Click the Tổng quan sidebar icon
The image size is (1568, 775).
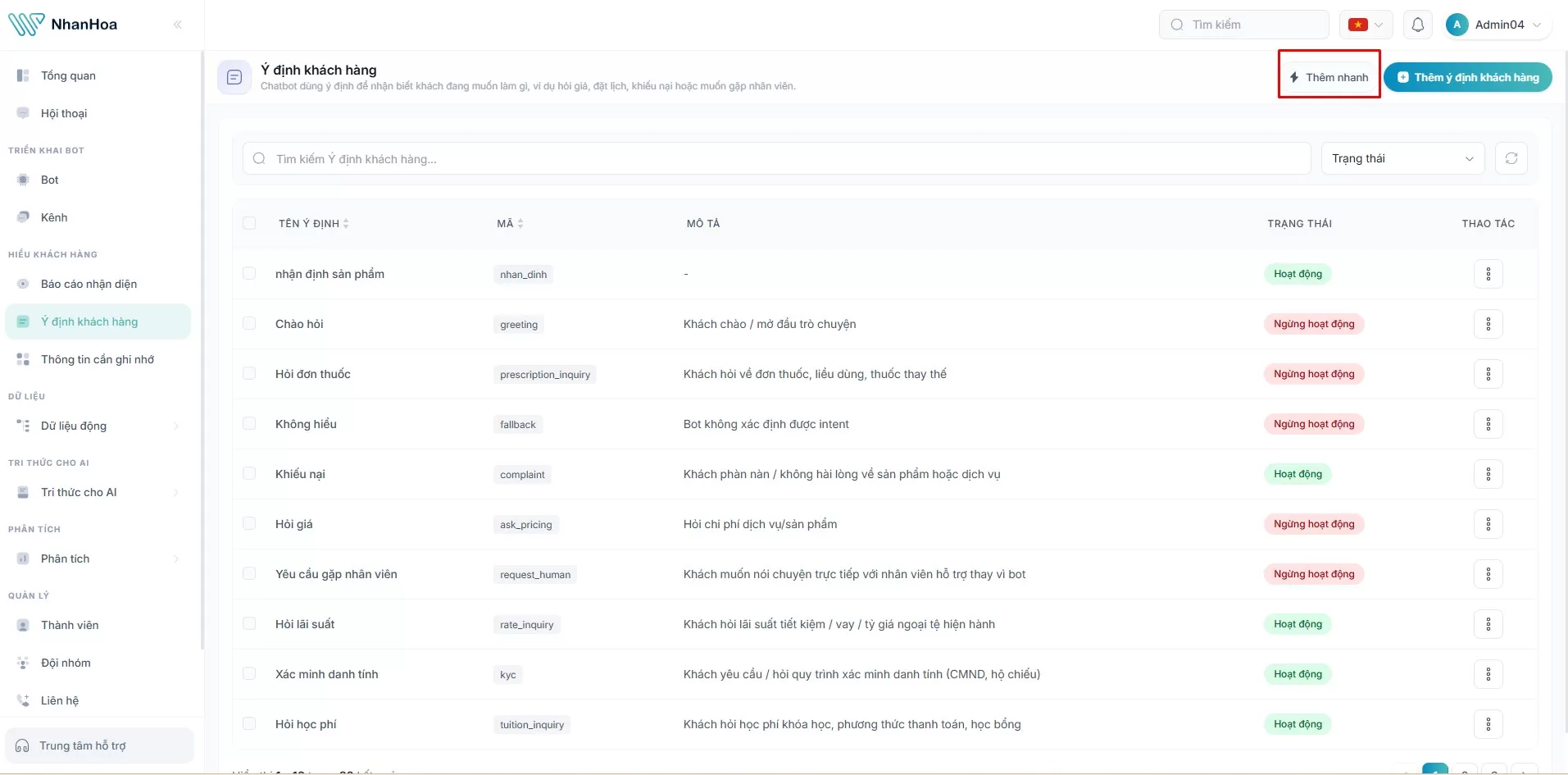pos(23,75)
